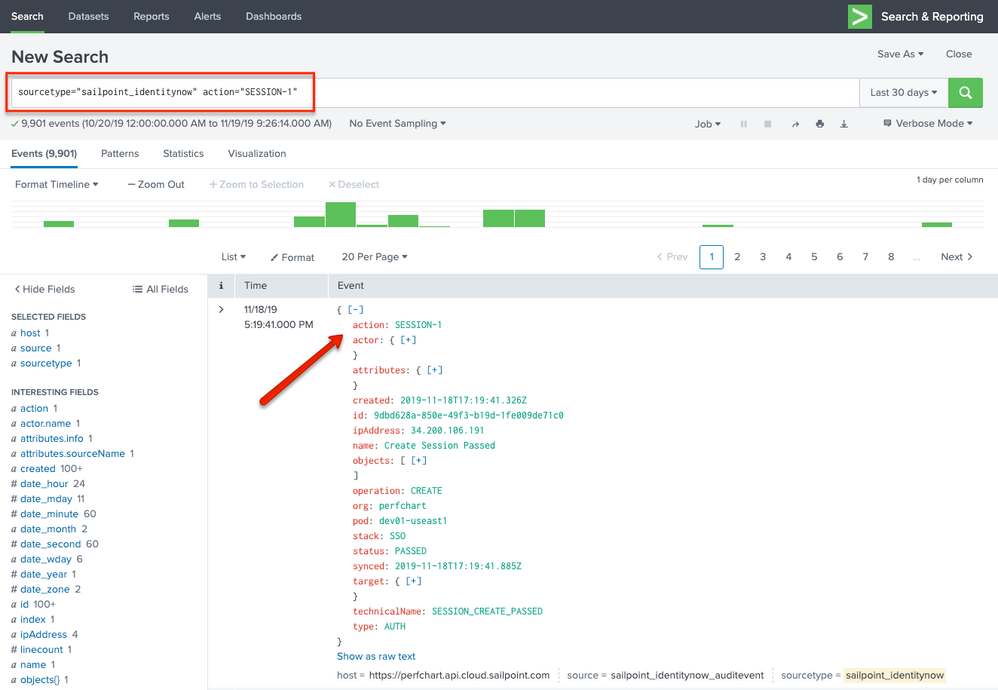Hide Fields sidebar panel
The width and height of the screenshot is (998, 690).
pos(45,289)
